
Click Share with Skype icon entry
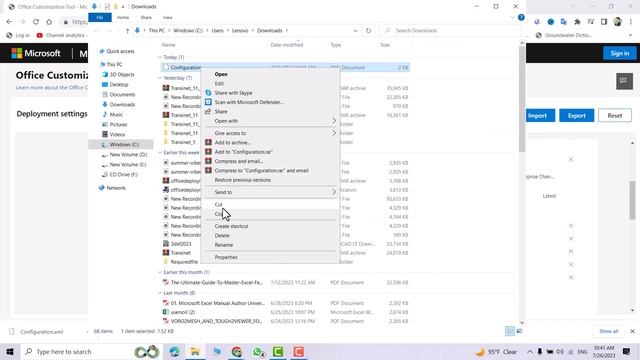coord(208,93)
